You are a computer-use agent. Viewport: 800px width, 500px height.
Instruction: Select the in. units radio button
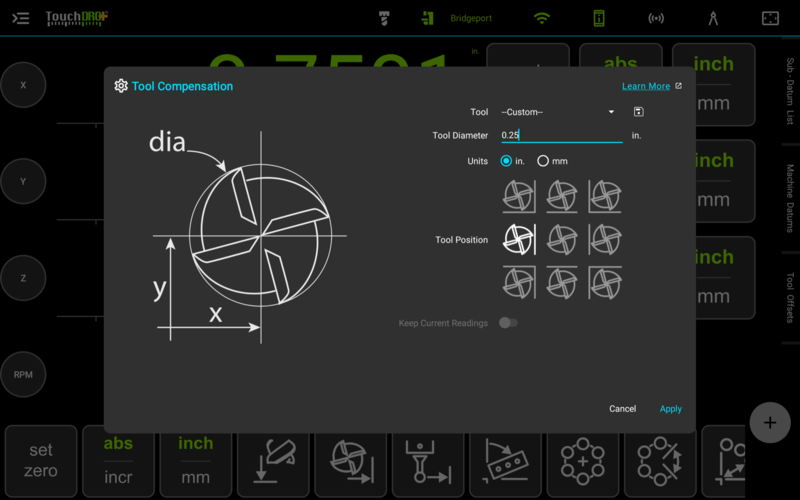coord(506,161)
